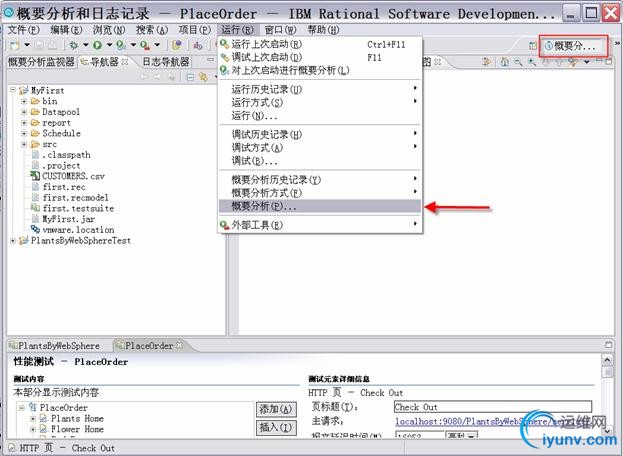Switch to the 概要分... perspective button
Screen dimensions: 623x456
pos(573,46)
